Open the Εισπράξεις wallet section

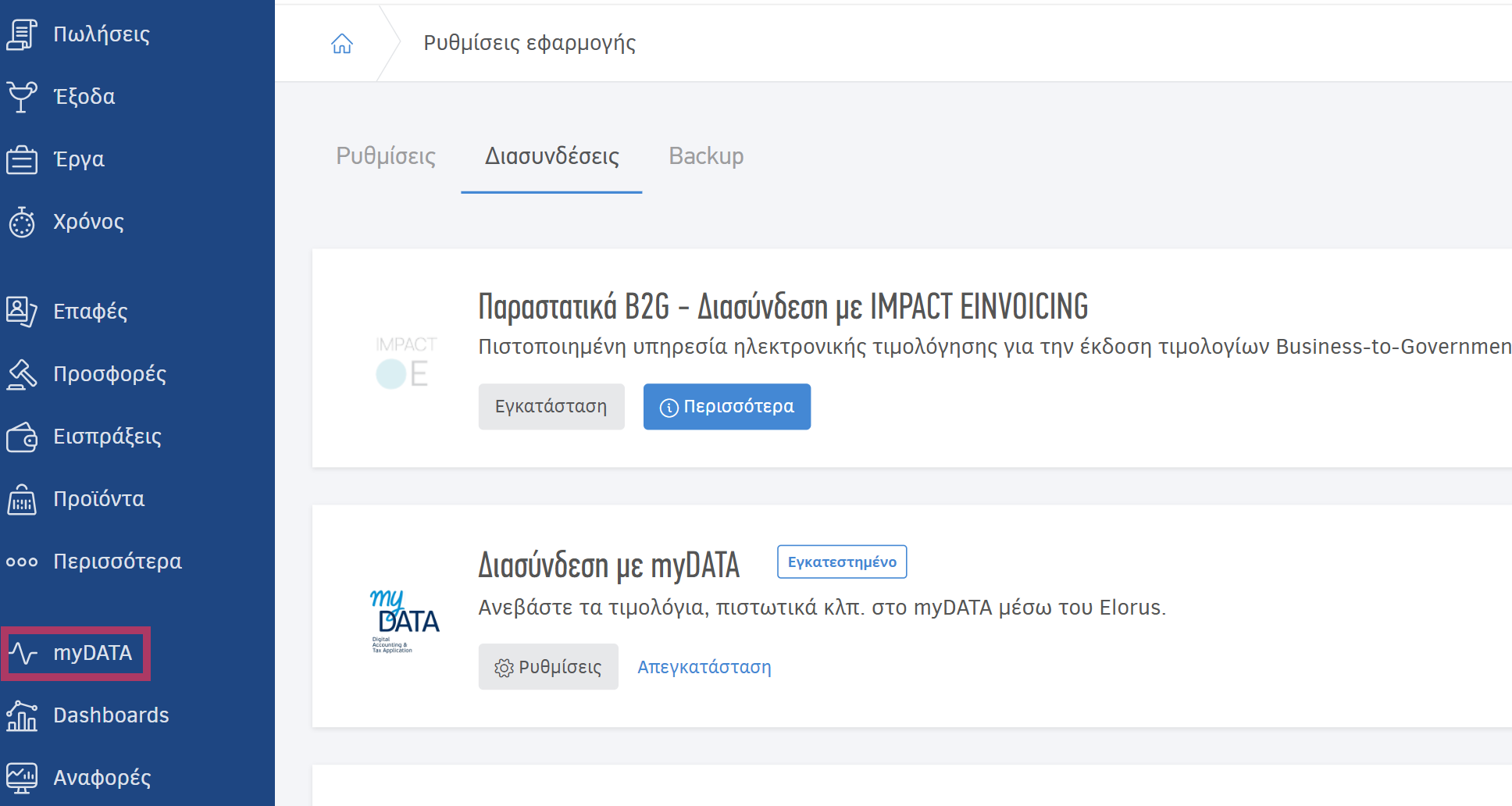[105, 436]
